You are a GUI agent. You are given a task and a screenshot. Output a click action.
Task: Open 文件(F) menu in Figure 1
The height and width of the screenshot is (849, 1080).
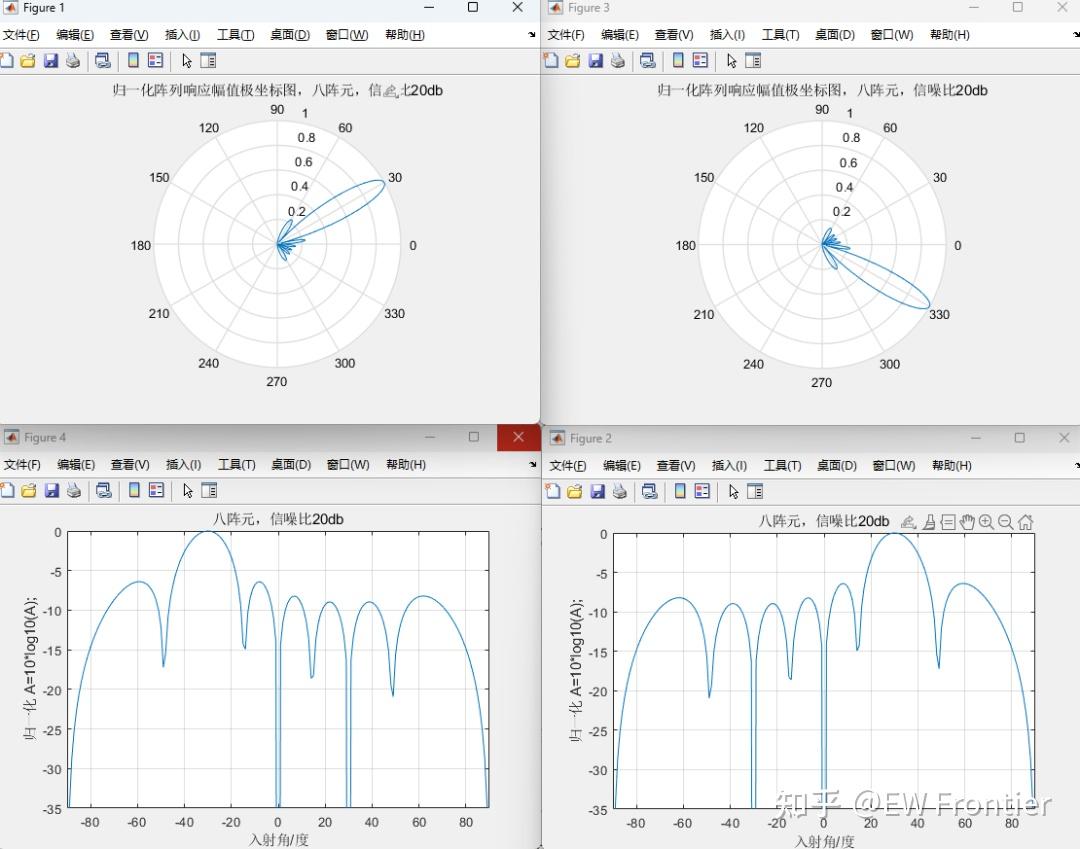pos(21,35)
